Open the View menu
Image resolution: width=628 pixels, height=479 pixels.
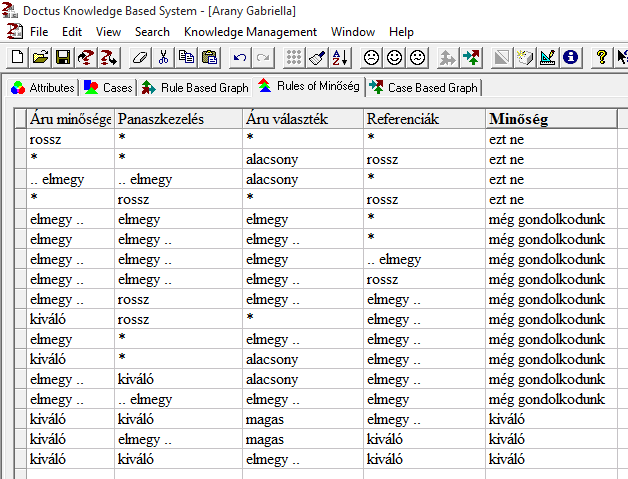pyautogui.click(x=108, y=32)
